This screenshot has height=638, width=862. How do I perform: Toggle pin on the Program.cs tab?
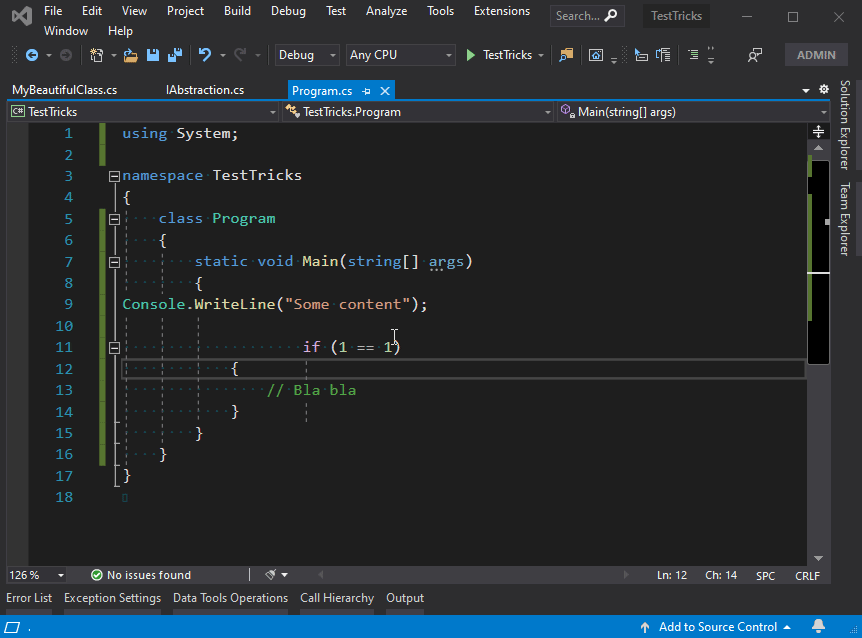[366, 91]
